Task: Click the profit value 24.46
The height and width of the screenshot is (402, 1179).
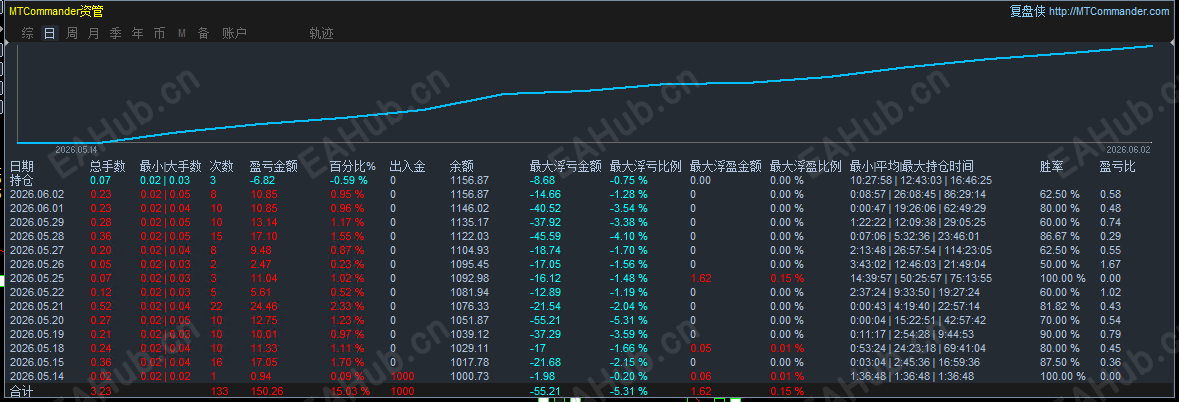Action: click(264, 306)
